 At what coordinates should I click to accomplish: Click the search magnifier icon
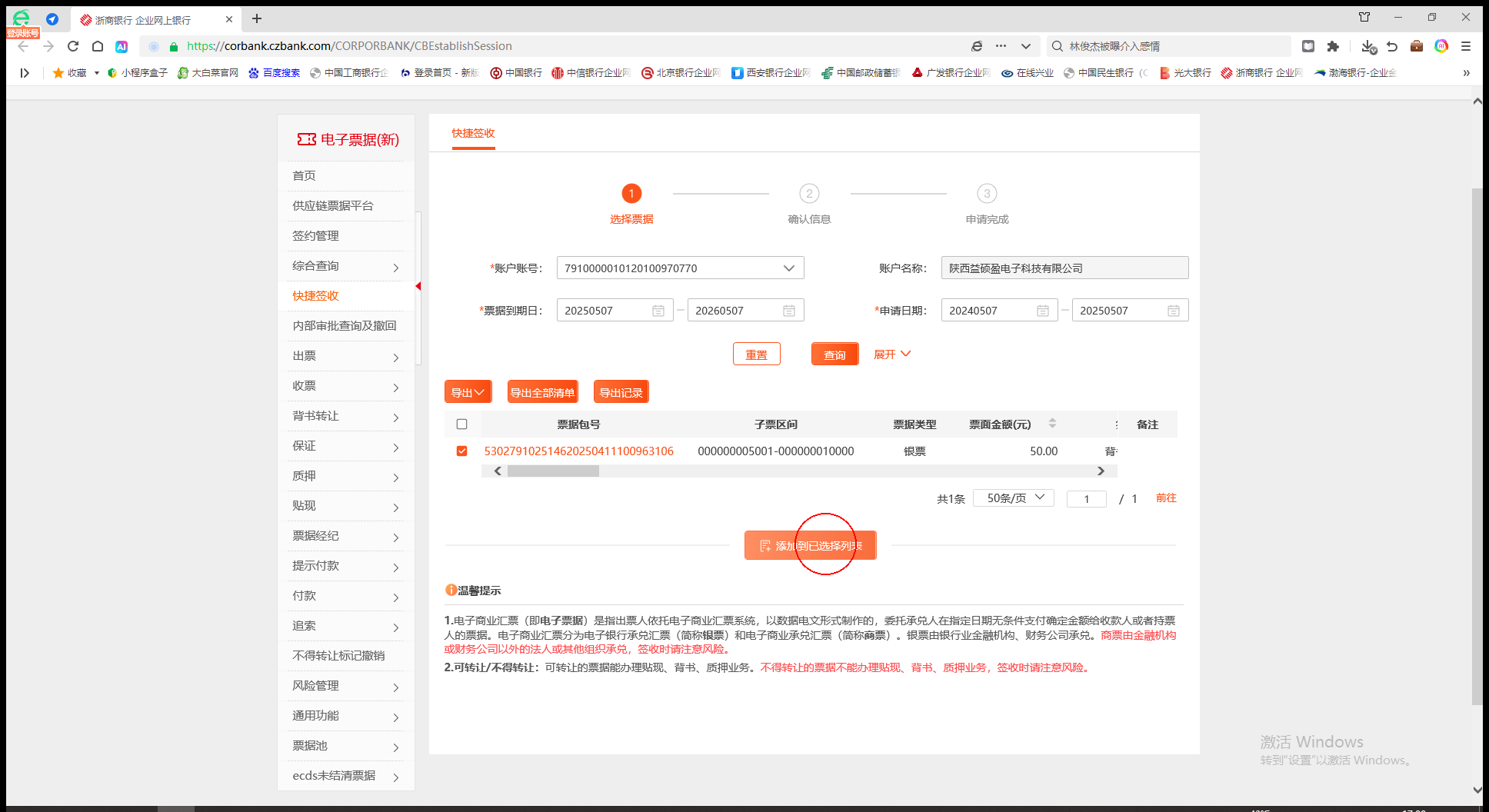click(x=1058, y=46)
